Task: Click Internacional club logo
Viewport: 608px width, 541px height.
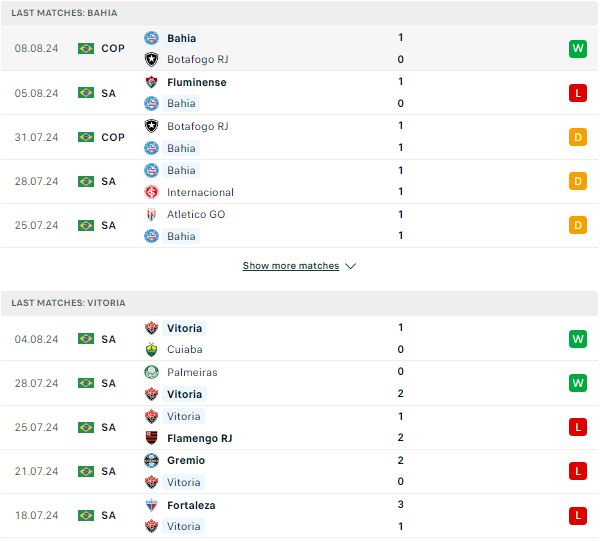Action: click(152, 192)
